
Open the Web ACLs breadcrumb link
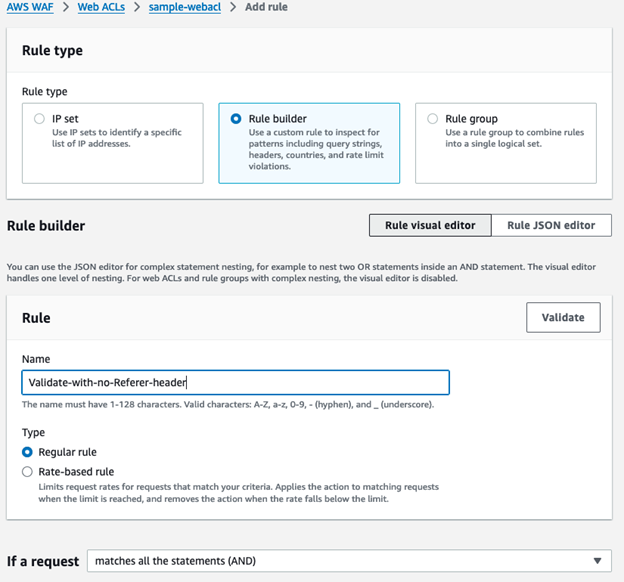101,7
